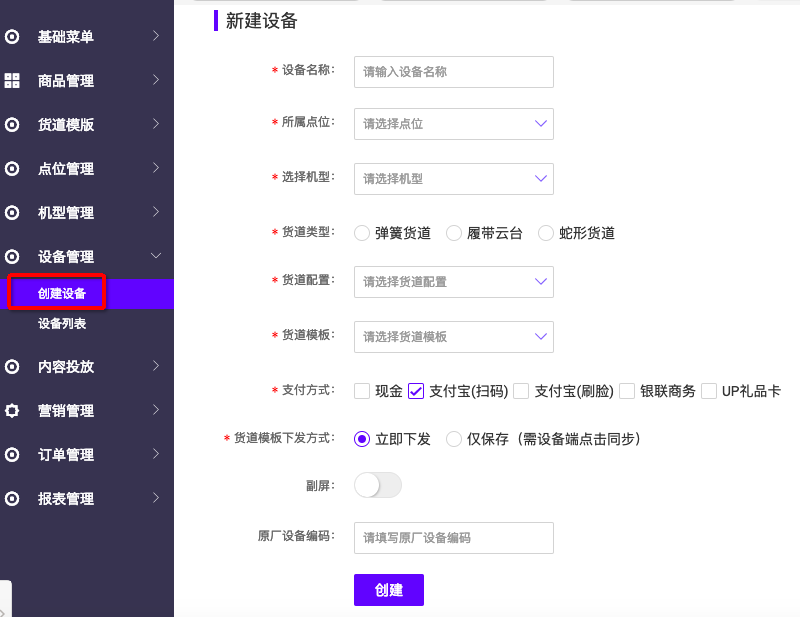Expand the 报表管理 chevron arrow

point(156,497)
